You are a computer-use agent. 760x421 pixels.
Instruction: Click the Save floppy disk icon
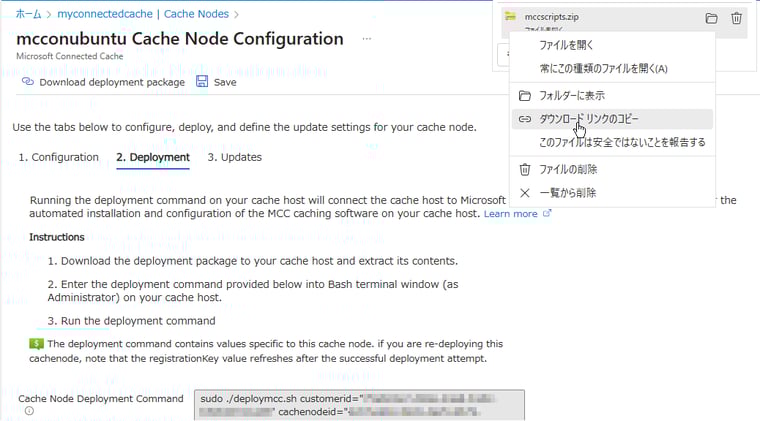click(202, 81)
